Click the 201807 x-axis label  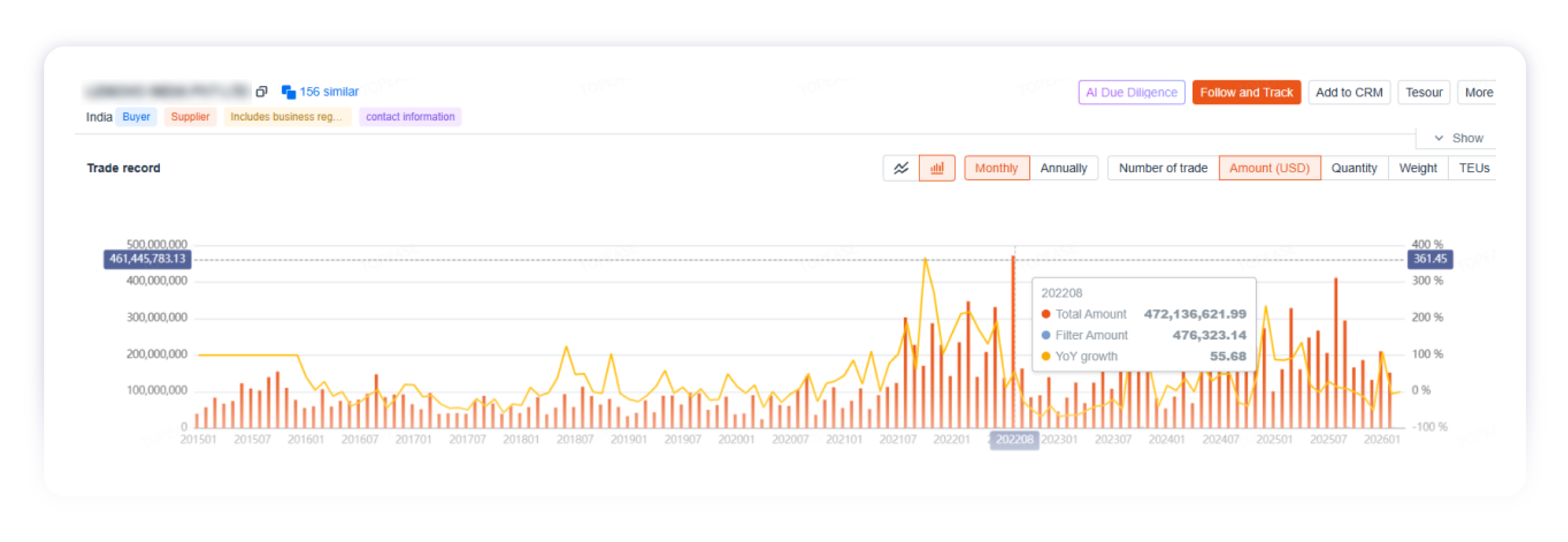coord(575,440)
